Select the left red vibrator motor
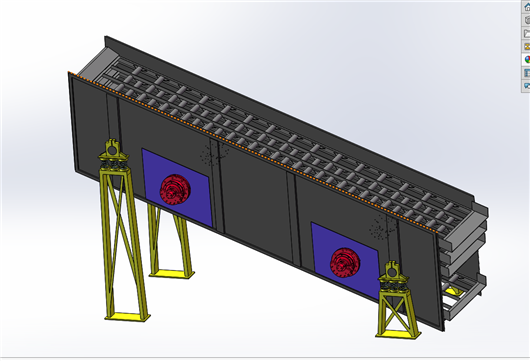 click(x=175, y=189)
